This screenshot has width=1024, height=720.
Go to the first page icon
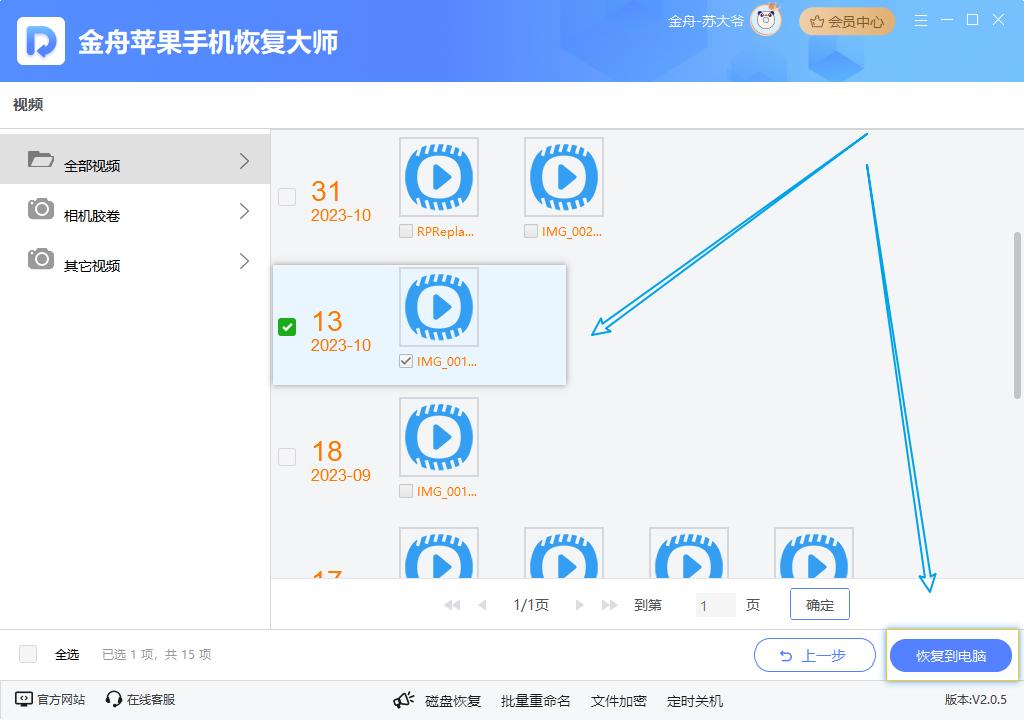point(452,606)
